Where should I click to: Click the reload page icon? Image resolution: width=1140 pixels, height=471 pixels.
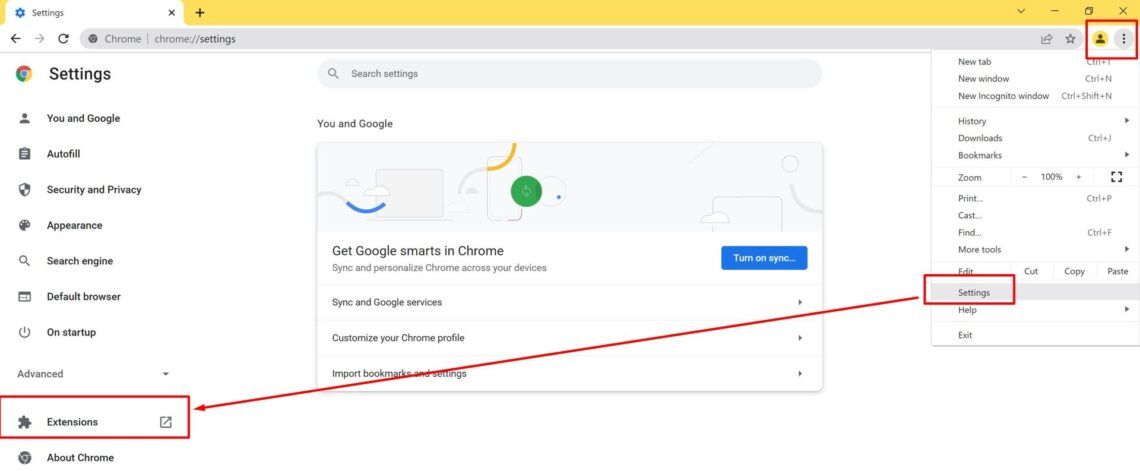pos(63,39)
